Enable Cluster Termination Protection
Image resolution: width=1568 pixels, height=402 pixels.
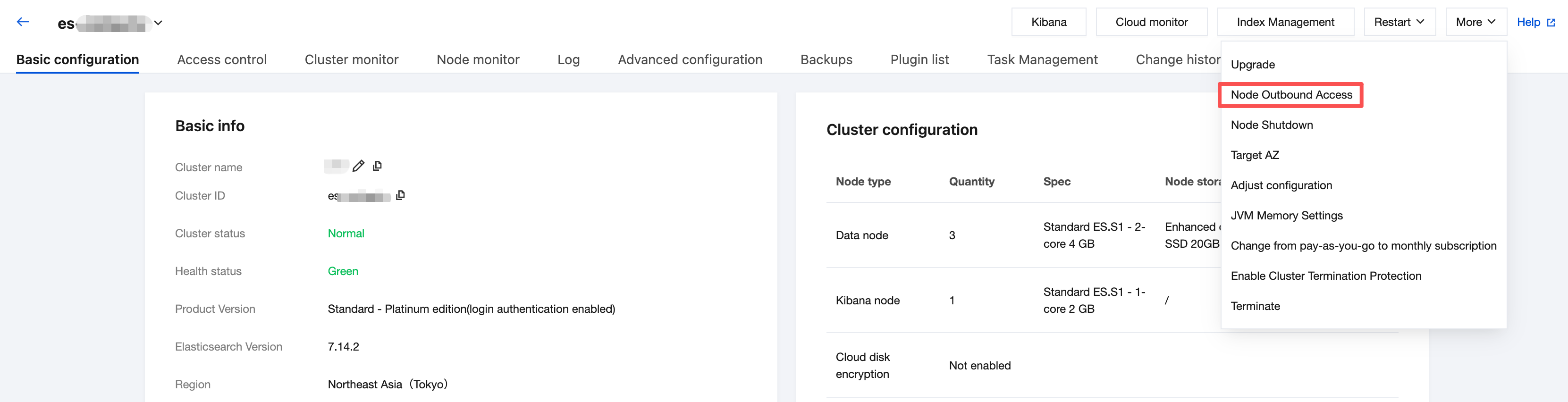click(1326, 276)
